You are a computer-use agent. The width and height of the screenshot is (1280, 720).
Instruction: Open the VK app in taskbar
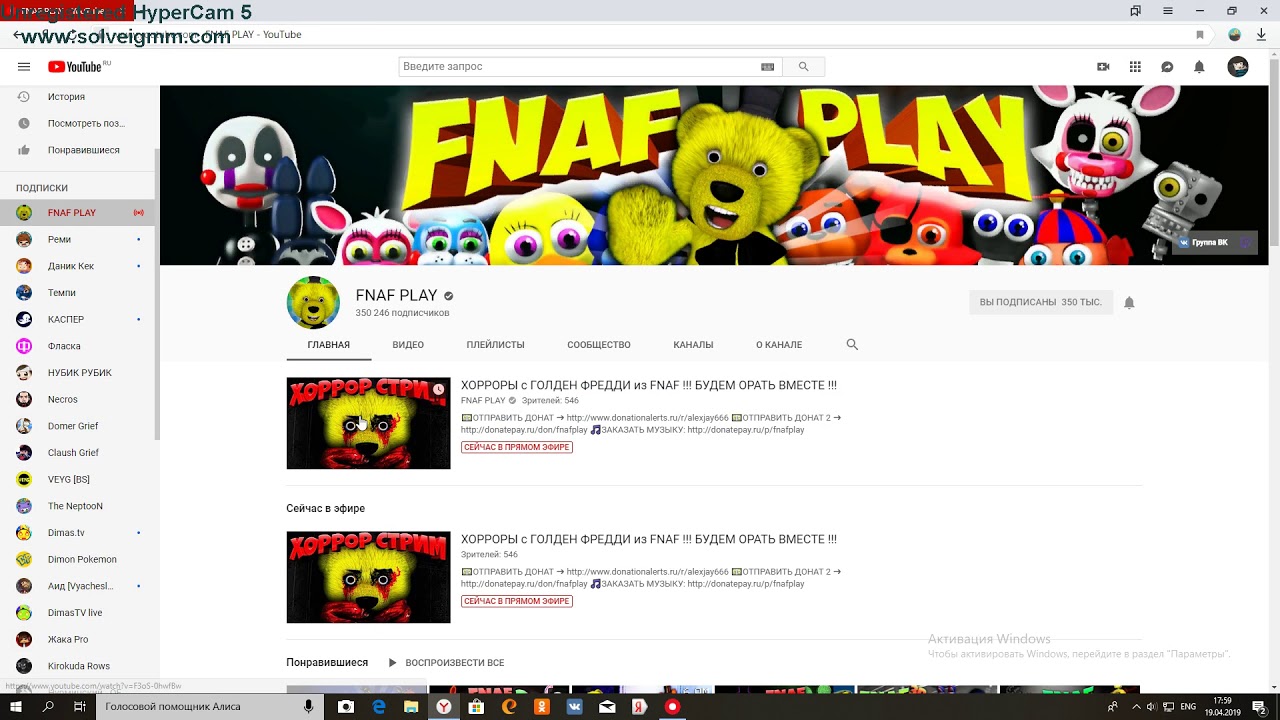pos(574,706)
